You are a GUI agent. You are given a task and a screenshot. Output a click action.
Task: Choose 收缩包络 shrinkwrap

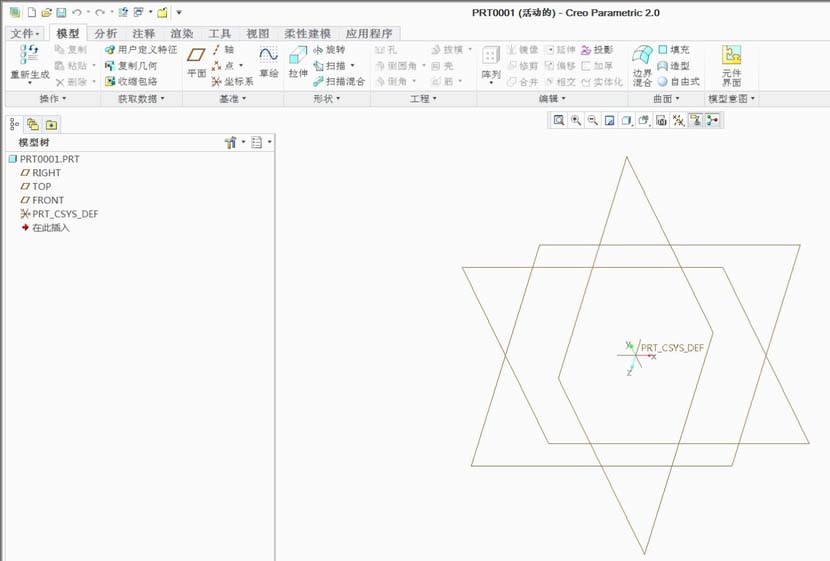[x=131, y=82]
